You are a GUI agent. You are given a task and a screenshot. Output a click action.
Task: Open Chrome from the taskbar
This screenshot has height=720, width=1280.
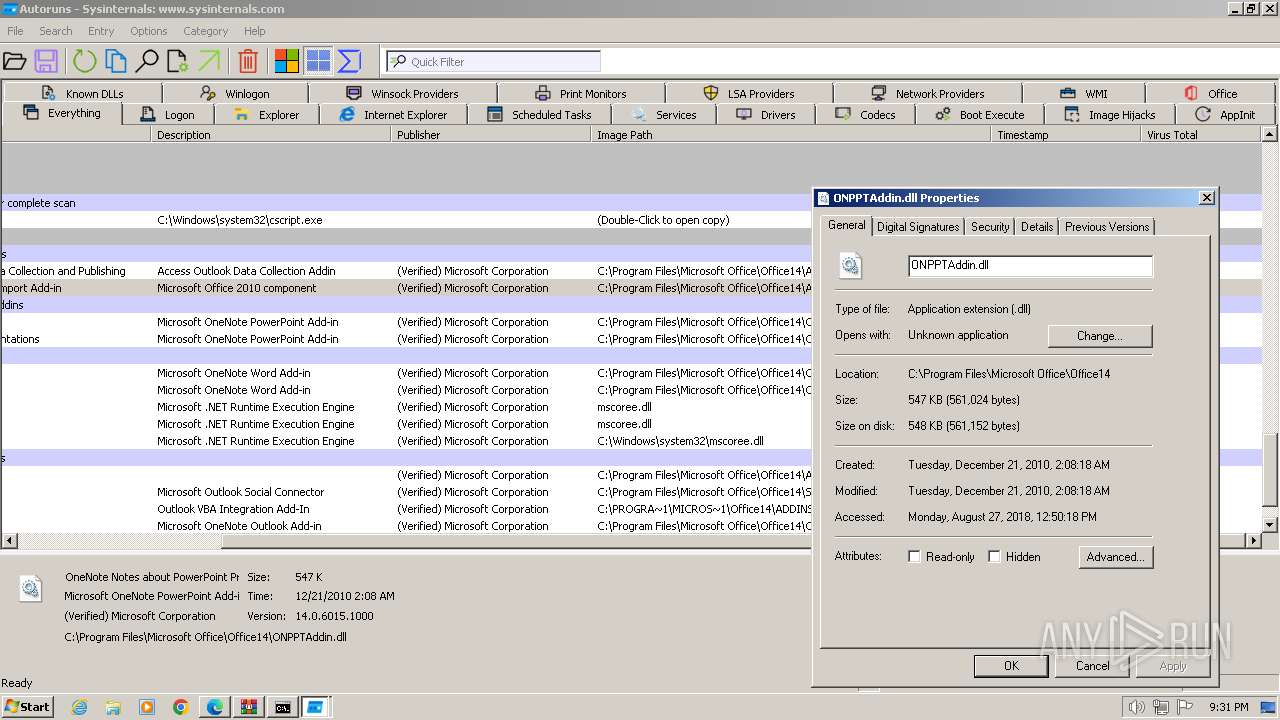click(181, 707)
